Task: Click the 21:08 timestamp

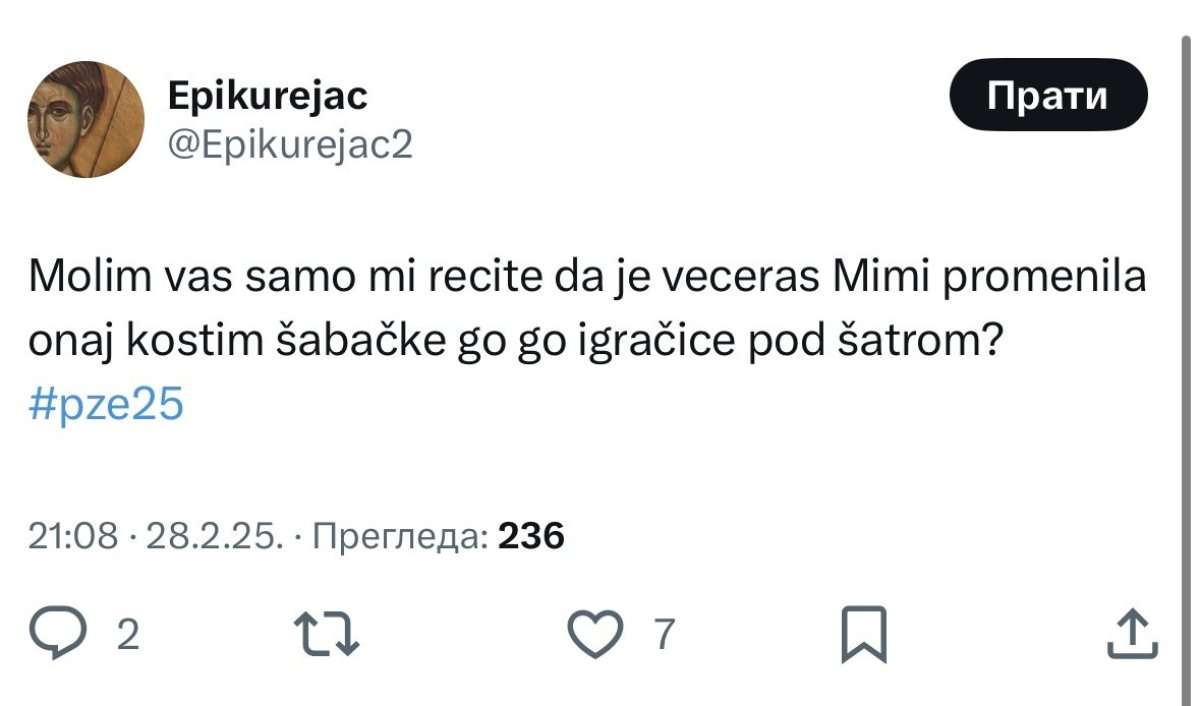Action: 73,537
